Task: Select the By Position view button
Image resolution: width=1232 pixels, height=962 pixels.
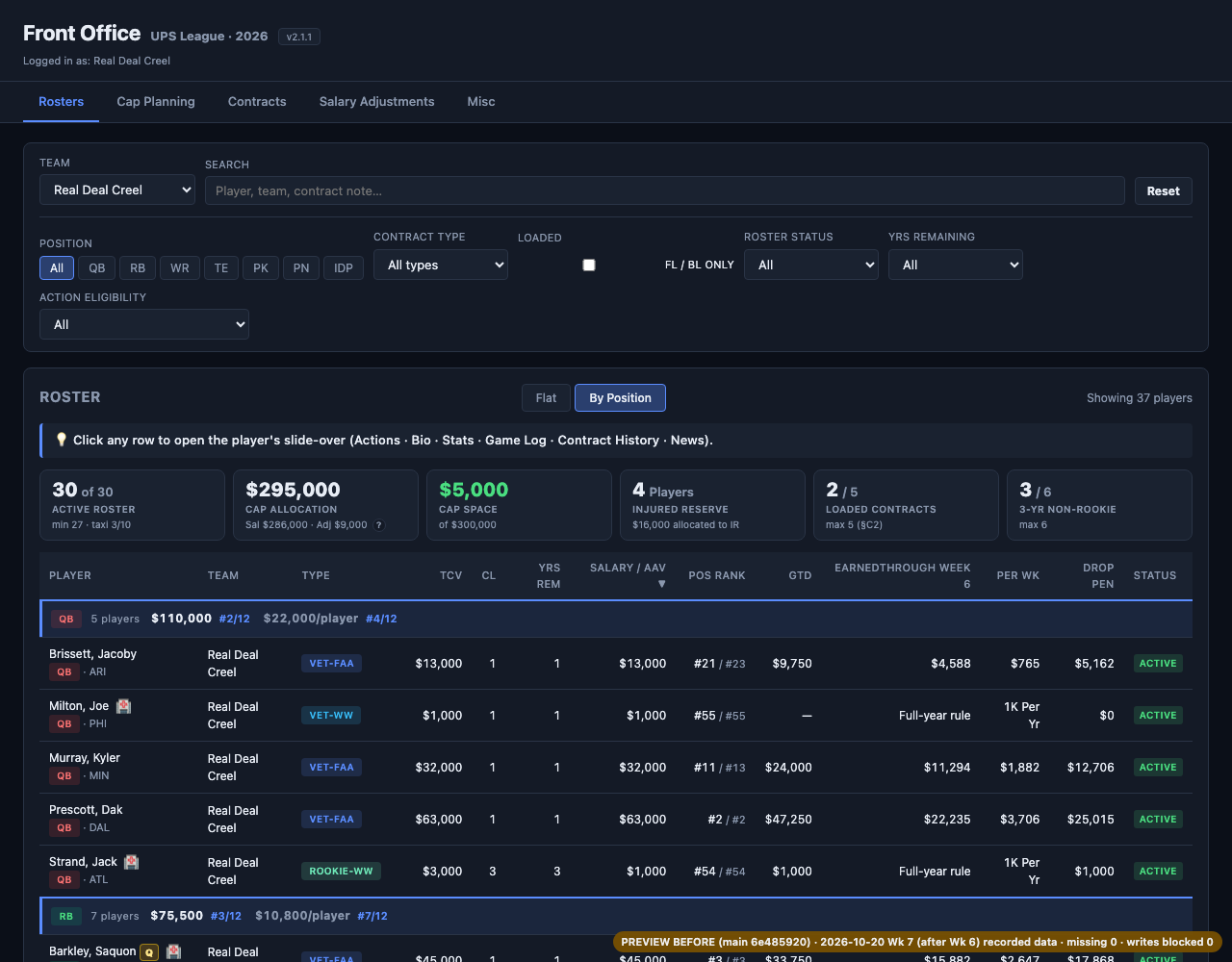Action: point(621,397)
